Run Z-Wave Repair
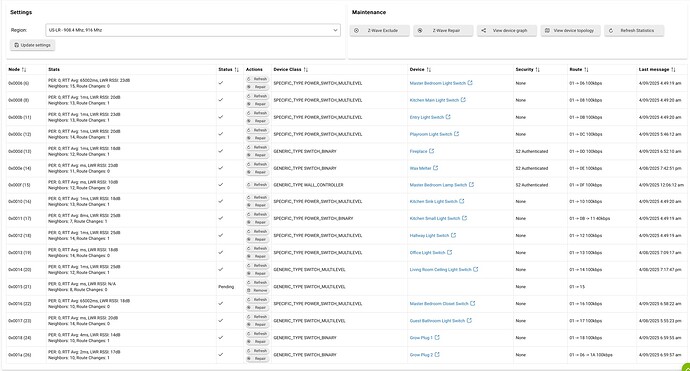 [443, 30]
